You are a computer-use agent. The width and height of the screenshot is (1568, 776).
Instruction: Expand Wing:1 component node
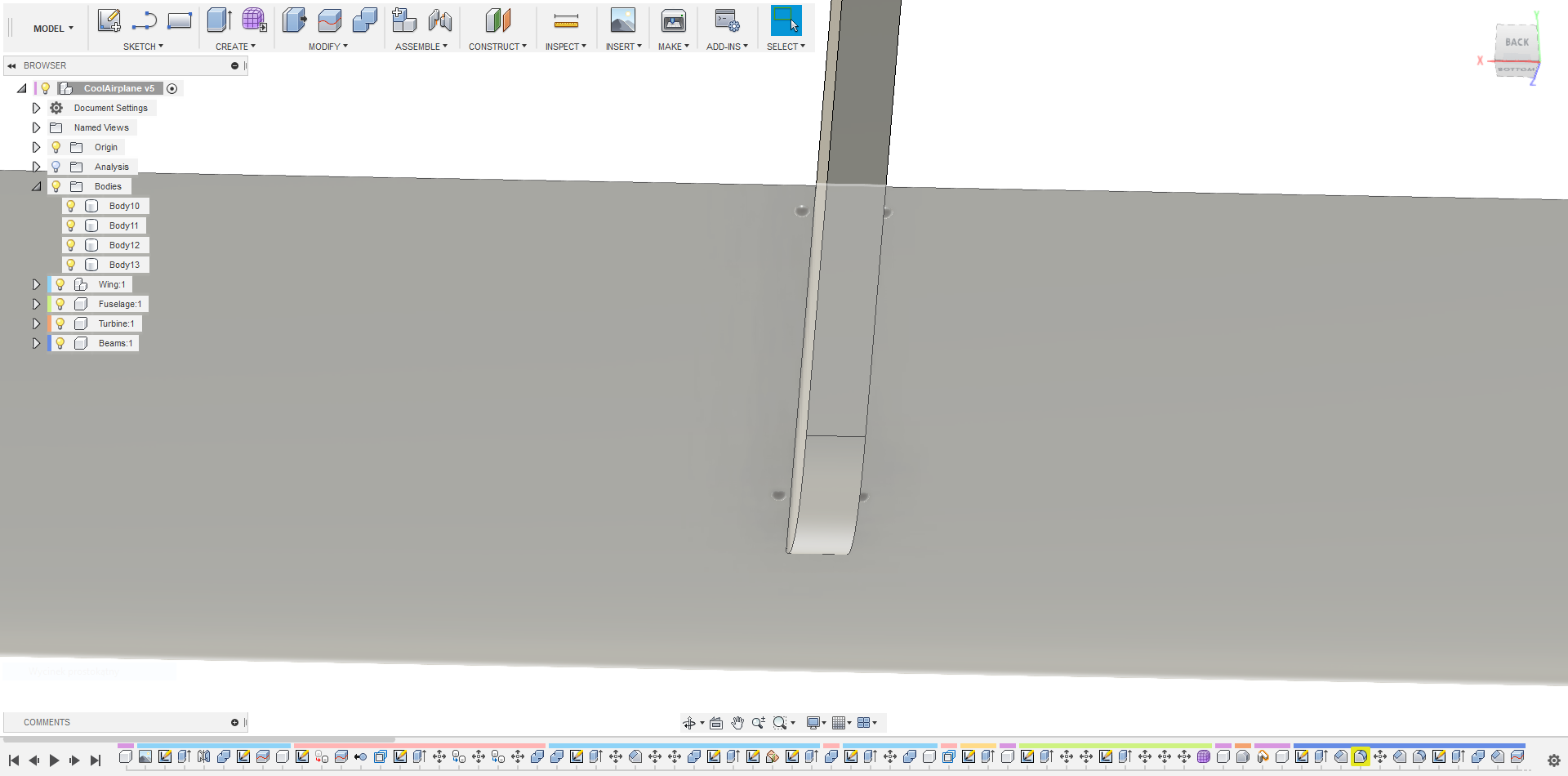36,284
